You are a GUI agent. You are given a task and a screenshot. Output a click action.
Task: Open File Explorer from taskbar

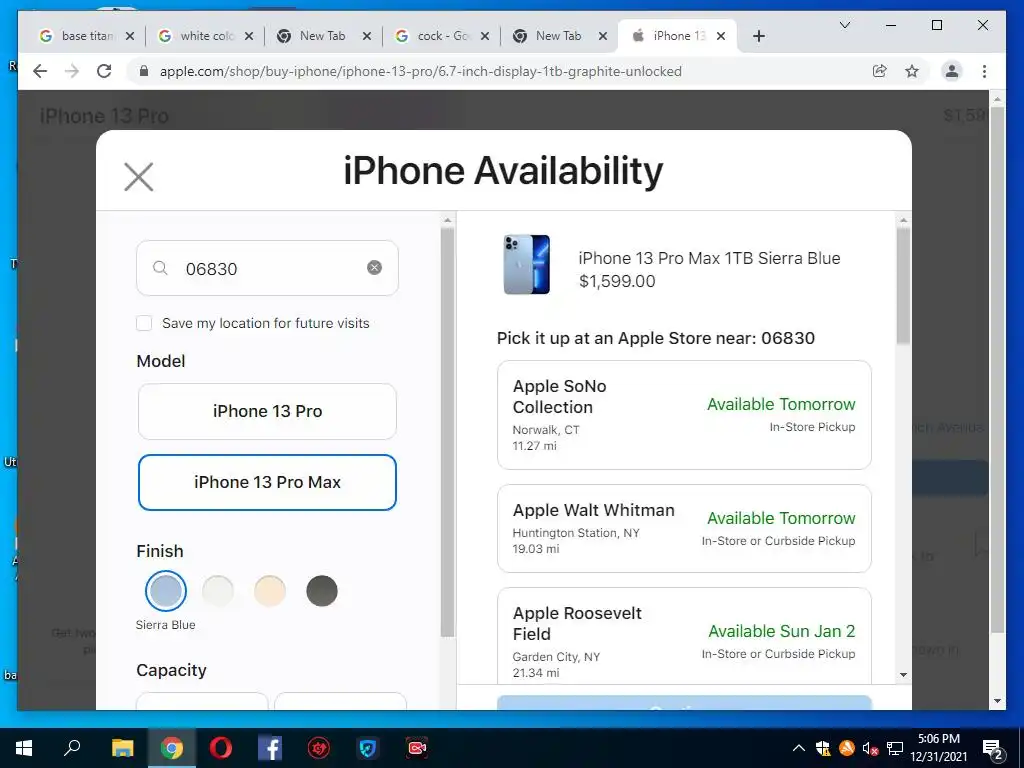[x=122, y=748]
